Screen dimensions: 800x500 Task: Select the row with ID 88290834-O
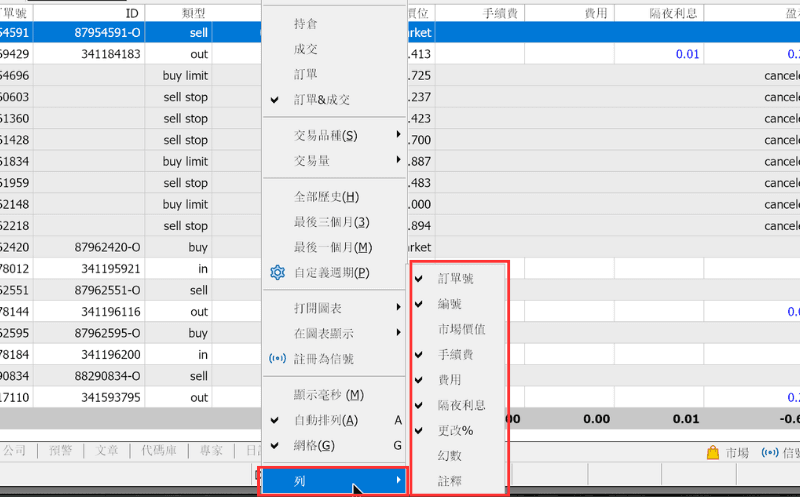click(x=107, y=376)
